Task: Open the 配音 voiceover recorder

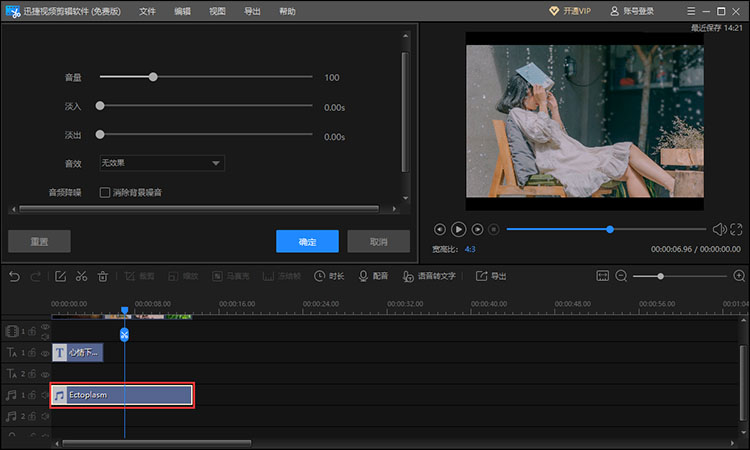Action: pos(373,276)
